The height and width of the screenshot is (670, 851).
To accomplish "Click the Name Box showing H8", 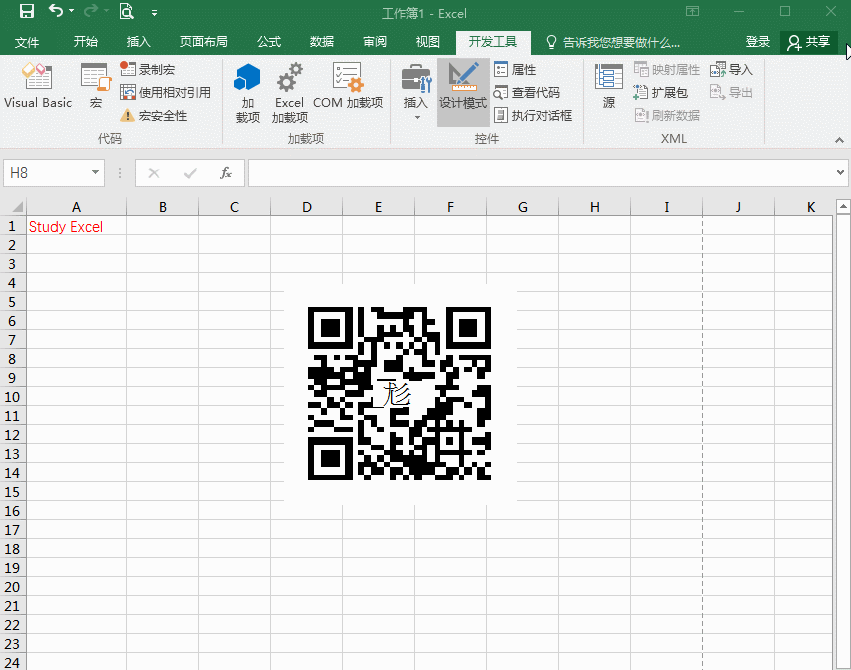I will 46,173.
